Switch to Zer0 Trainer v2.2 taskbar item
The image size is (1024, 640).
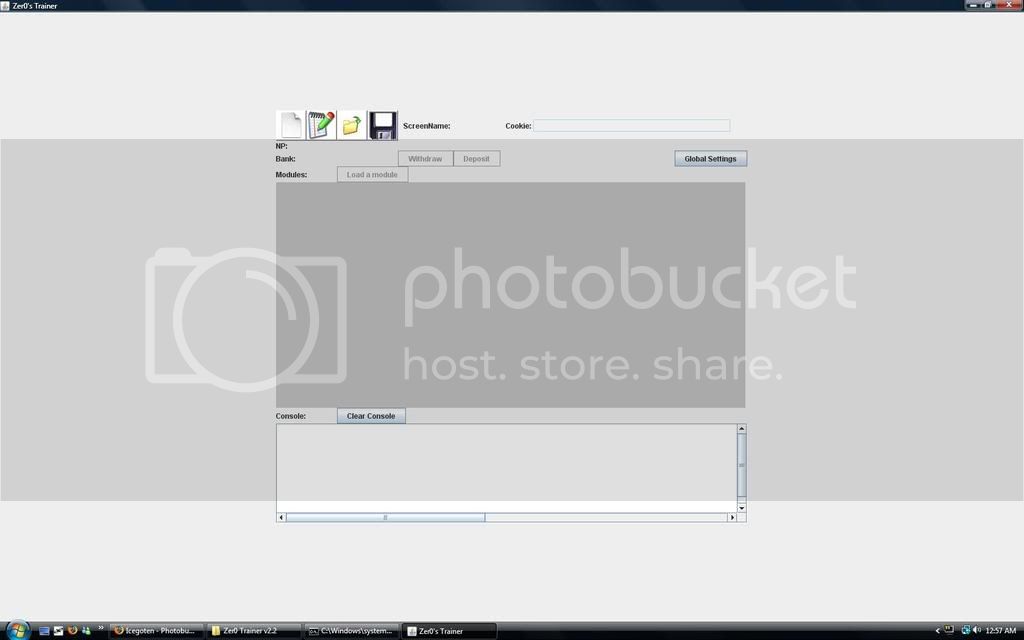click(253, 631)
